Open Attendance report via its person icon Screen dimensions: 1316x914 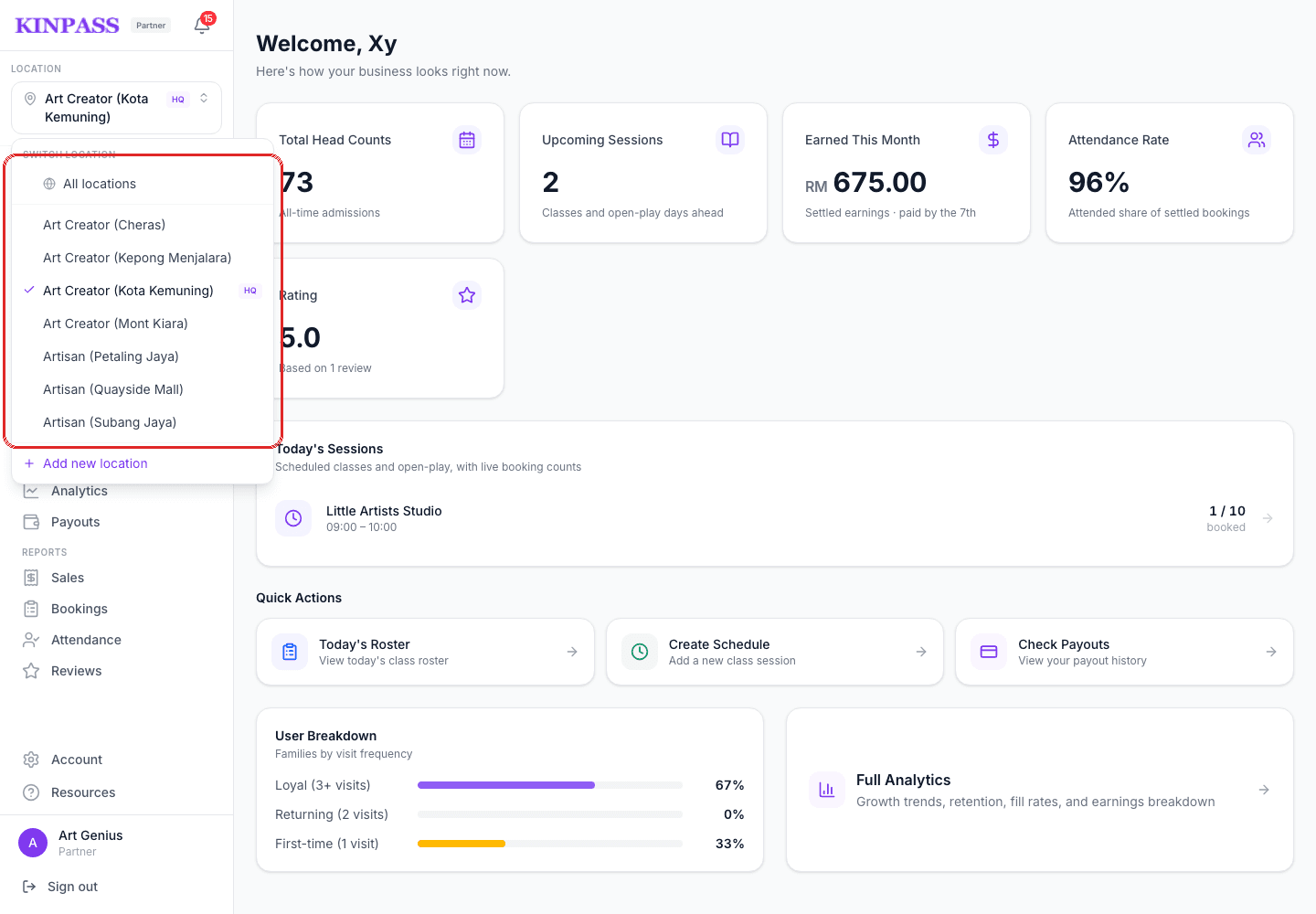pyautogui.click(x=31, y=640)
